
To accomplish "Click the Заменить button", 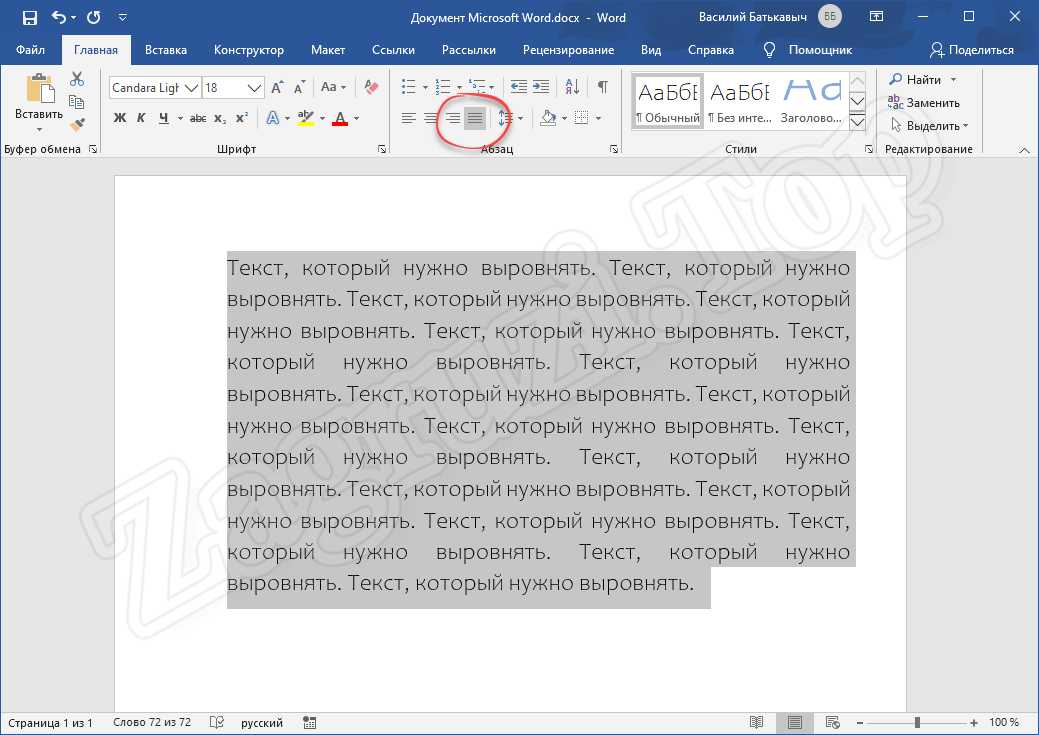I will [x=924, y=103].
